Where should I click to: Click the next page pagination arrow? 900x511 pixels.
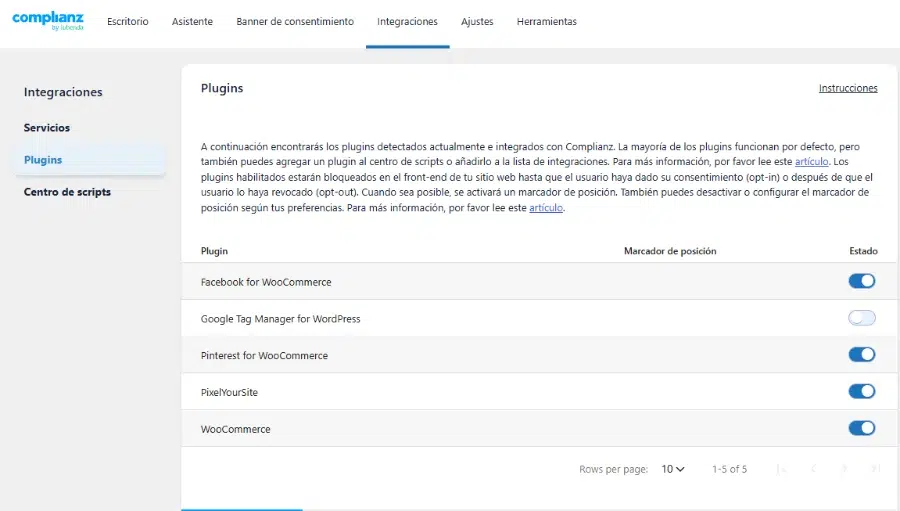click(844, 469)
